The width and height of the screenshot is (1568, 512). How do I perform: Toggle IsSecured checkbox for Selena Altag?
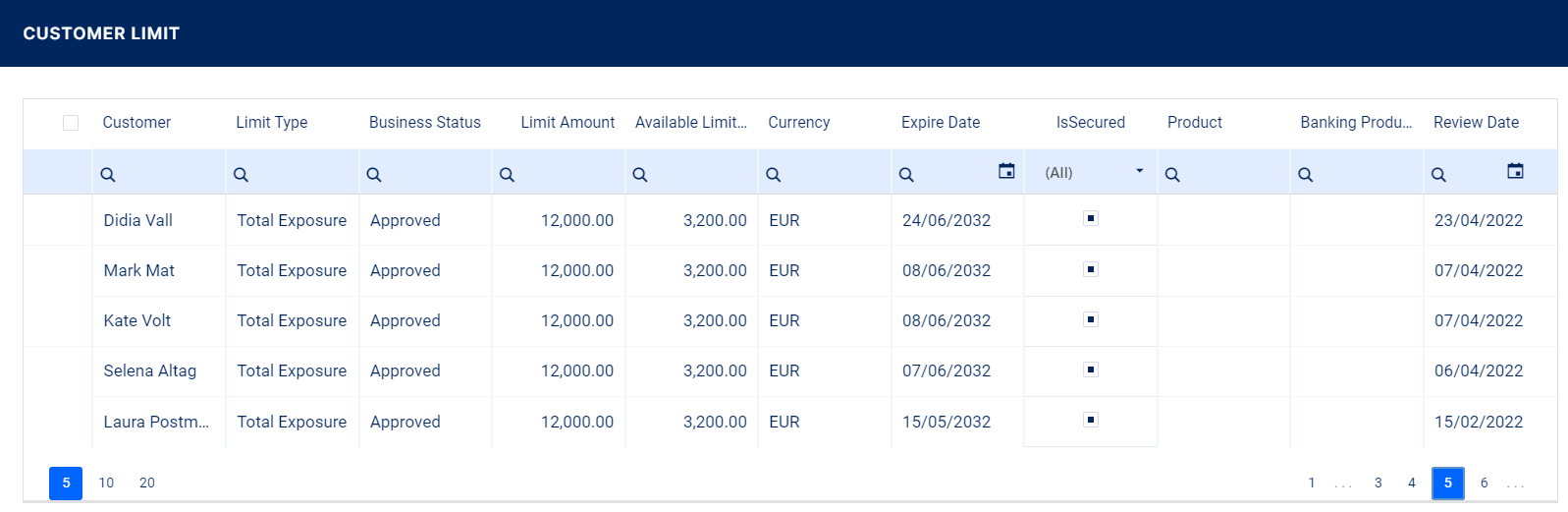click(1090, 370)
